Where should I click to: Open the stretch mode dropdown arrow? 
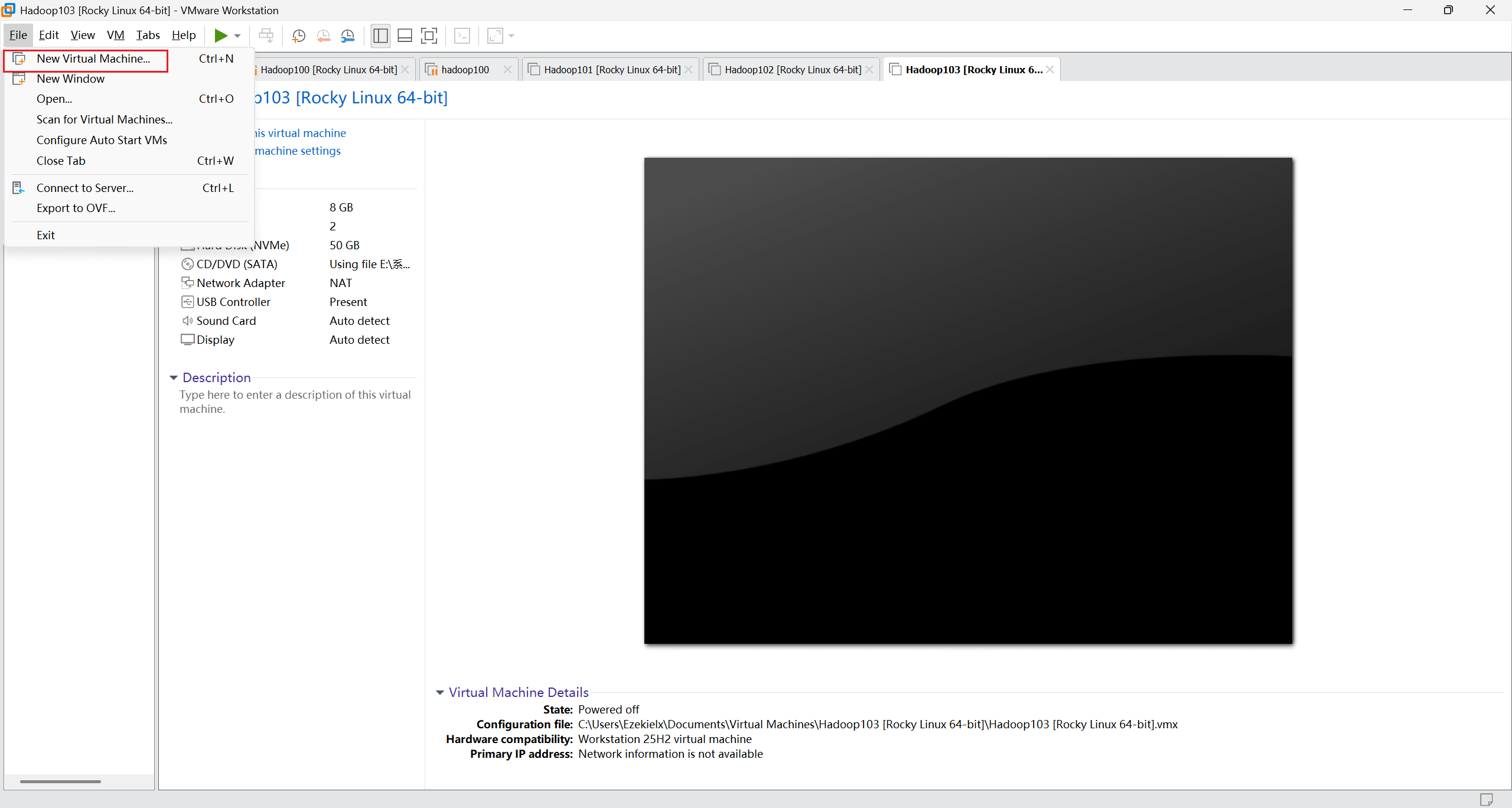click(x=511, y=36)
